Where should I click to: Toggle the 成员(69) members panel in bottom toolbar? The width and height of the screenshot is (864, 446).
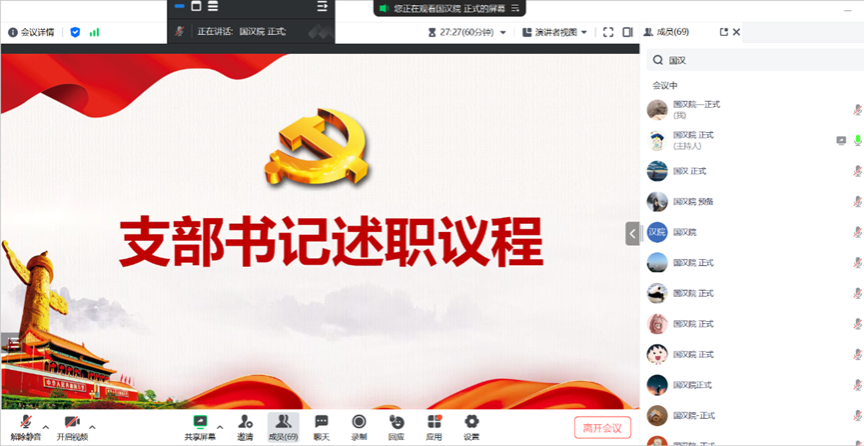(283, 422)
